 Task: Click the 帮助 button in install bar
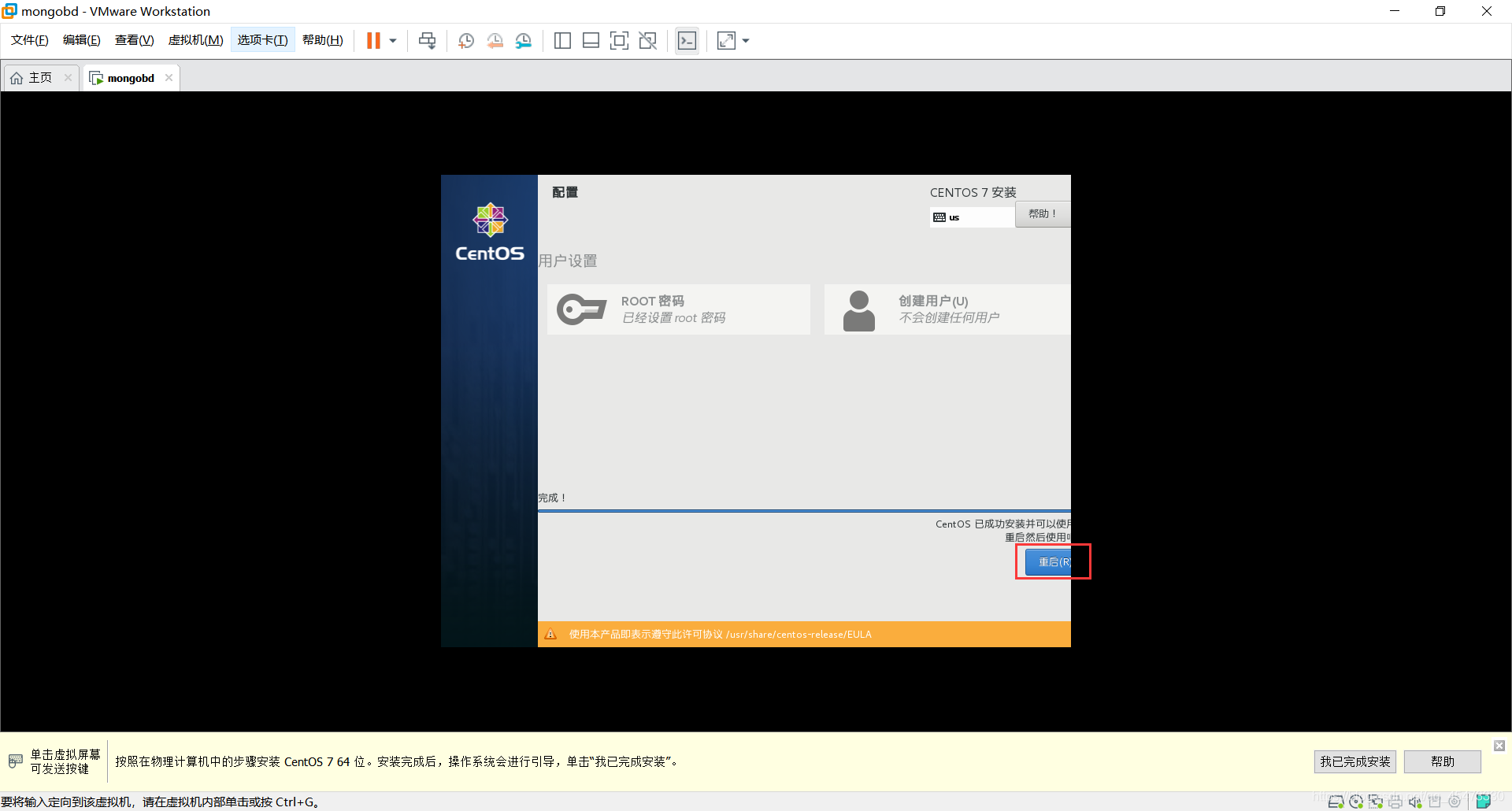click(1443, 761)
